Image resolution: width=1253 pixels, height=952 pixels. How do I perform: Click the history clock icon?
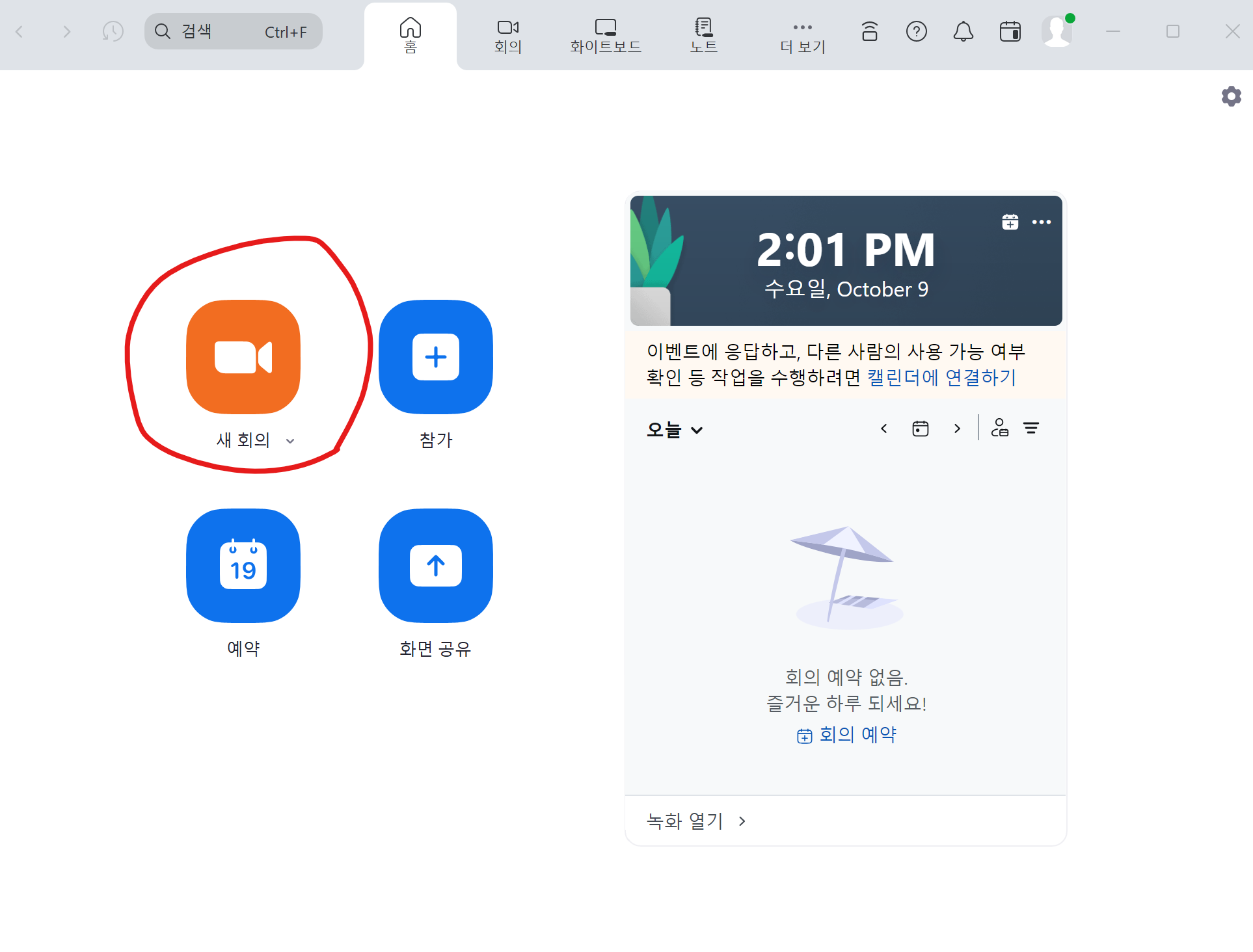[113, 31]
